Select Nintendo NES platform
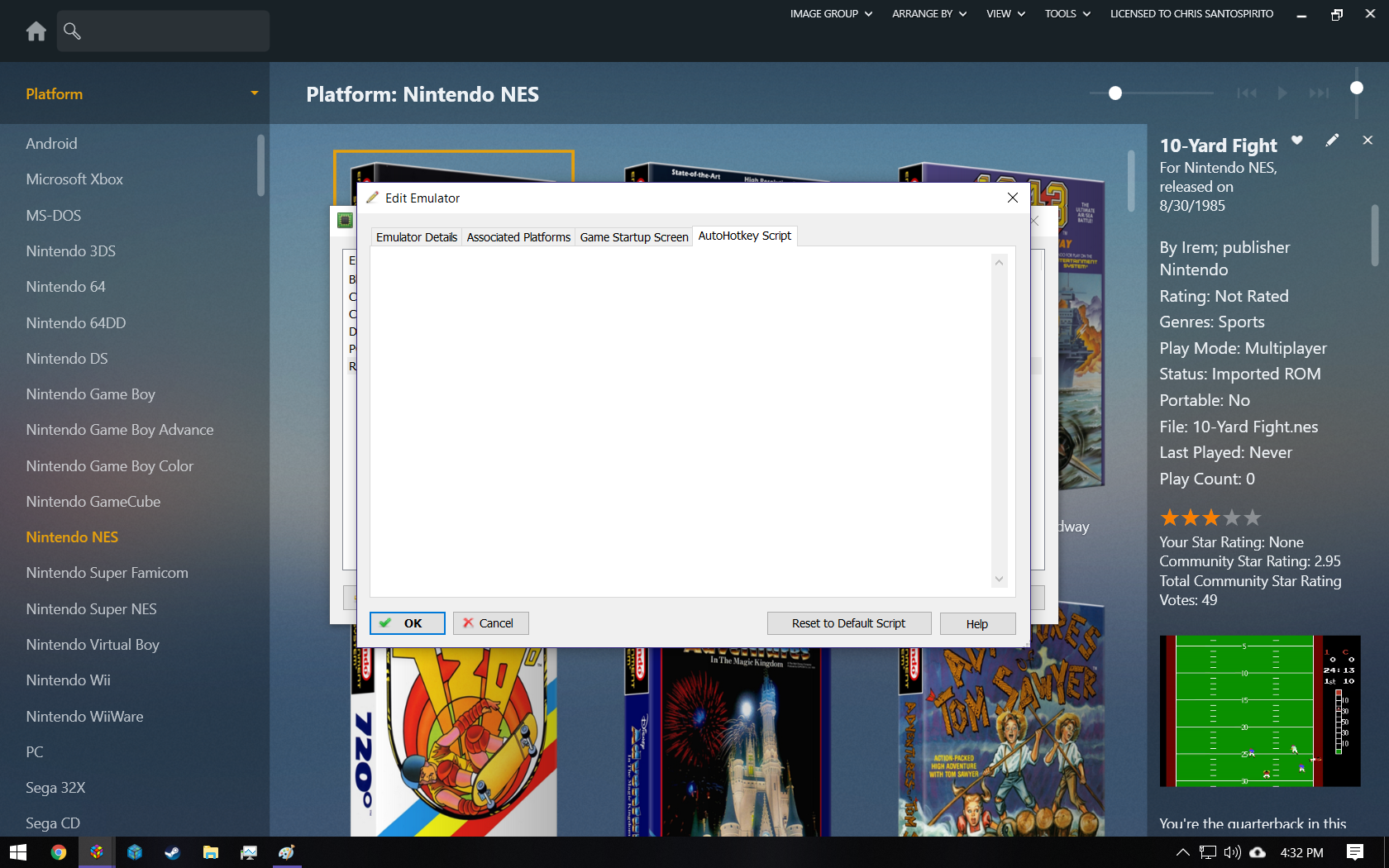The height and width of the screenshot is (868, 1389). click(x=72, y=537)
